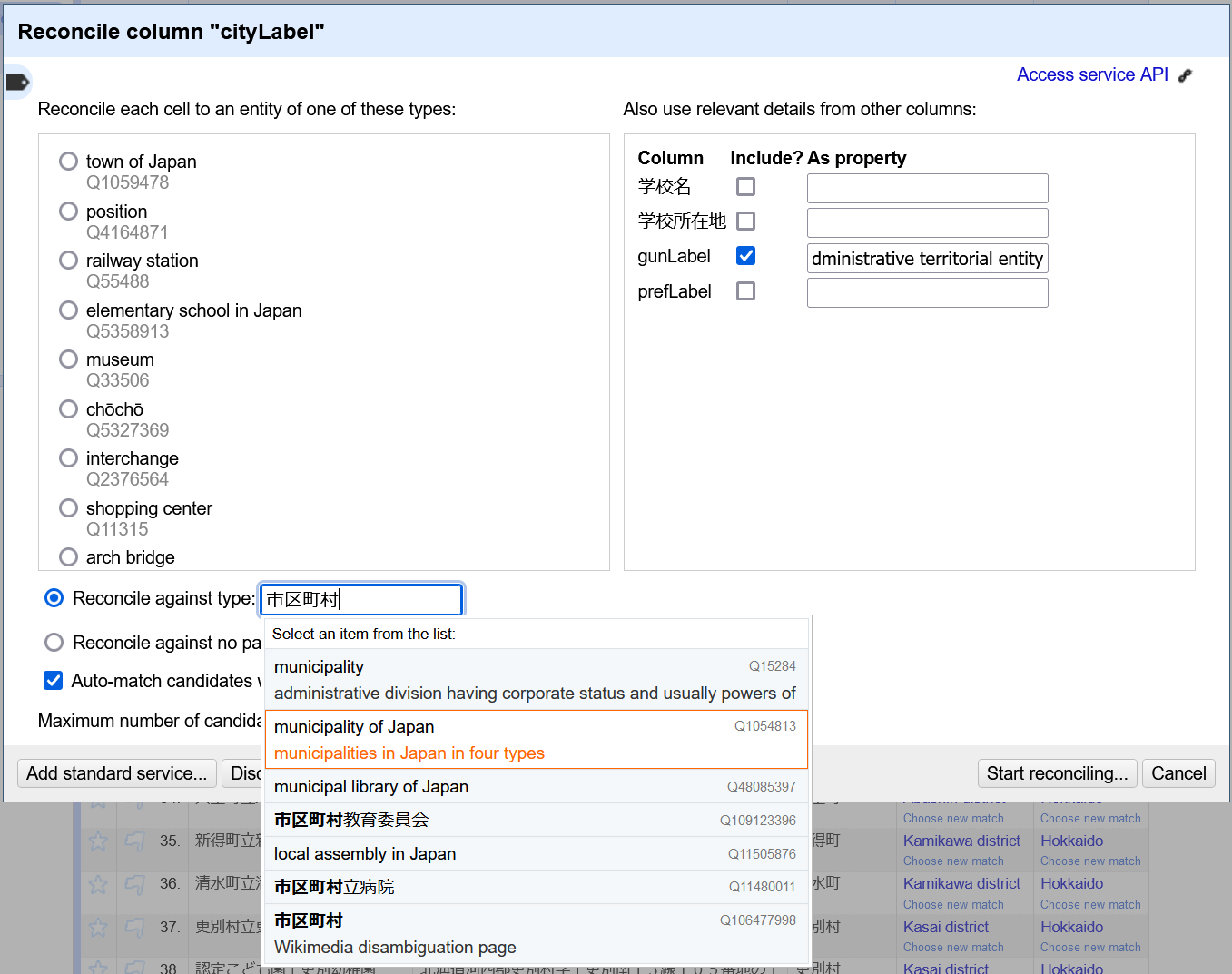Choose municipal library of Japan suggestion

click(536, 787)
